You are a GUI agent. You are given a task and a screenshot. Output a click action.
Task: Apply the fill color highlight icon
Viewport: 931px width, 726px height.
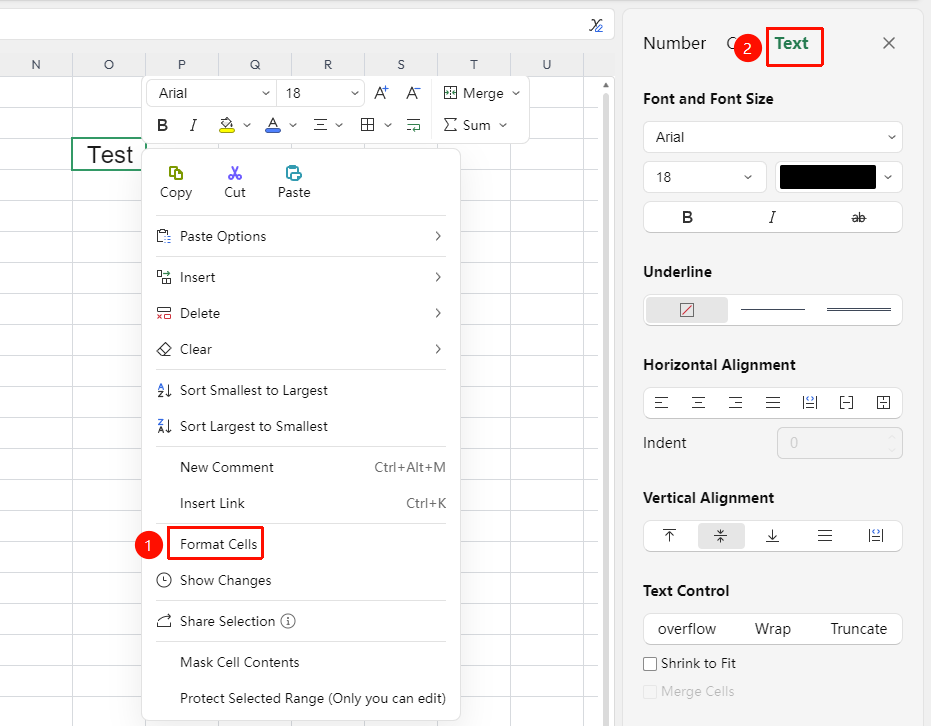227,125
